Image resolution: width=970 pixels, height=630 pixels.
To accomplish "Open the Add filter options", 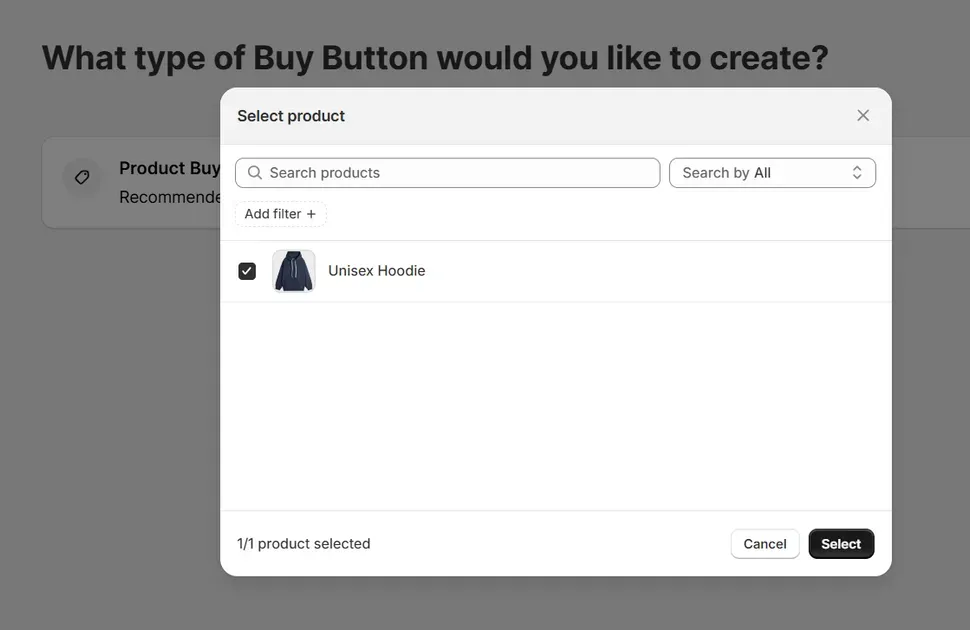I will (x=280, y=213).
